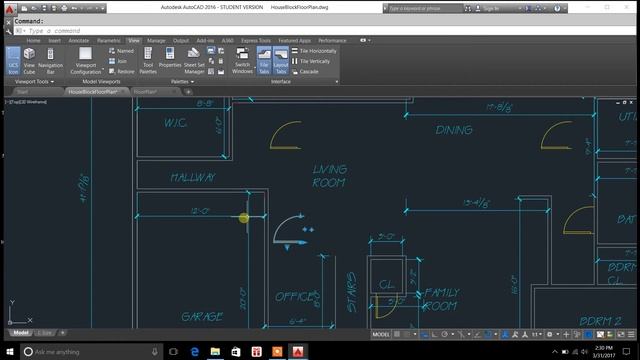Toggle the File Tabs button
Viewport: 640px width, 360px height.
[x=264, y=60]
